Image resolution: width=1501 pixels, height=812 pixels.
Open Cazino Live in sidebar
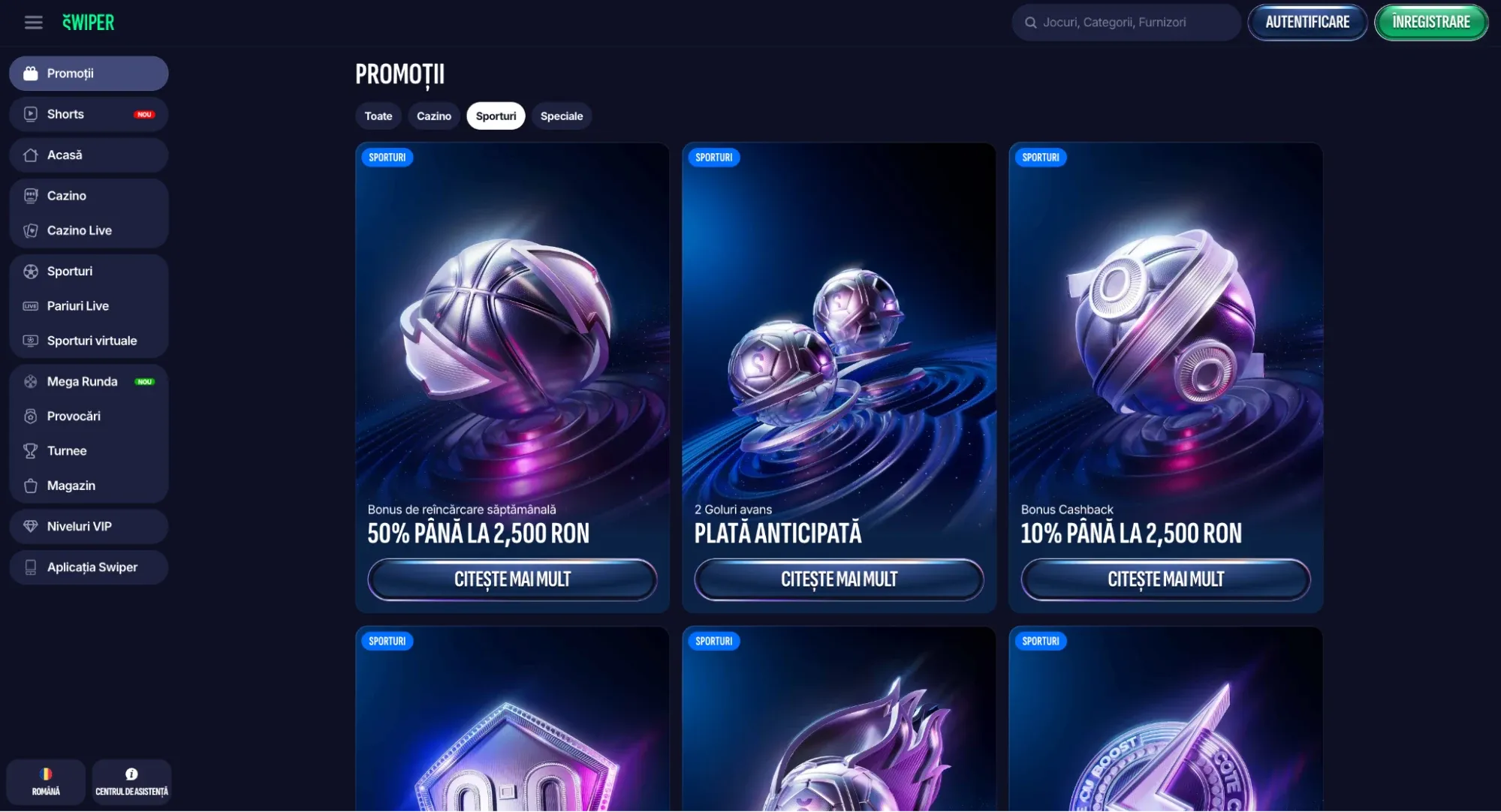click(89, 230)
